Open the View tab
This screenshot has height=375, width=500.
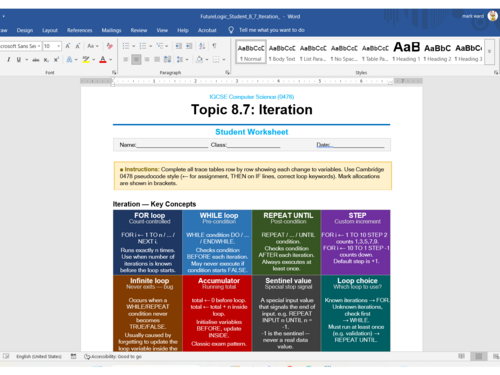coord(162,30)
